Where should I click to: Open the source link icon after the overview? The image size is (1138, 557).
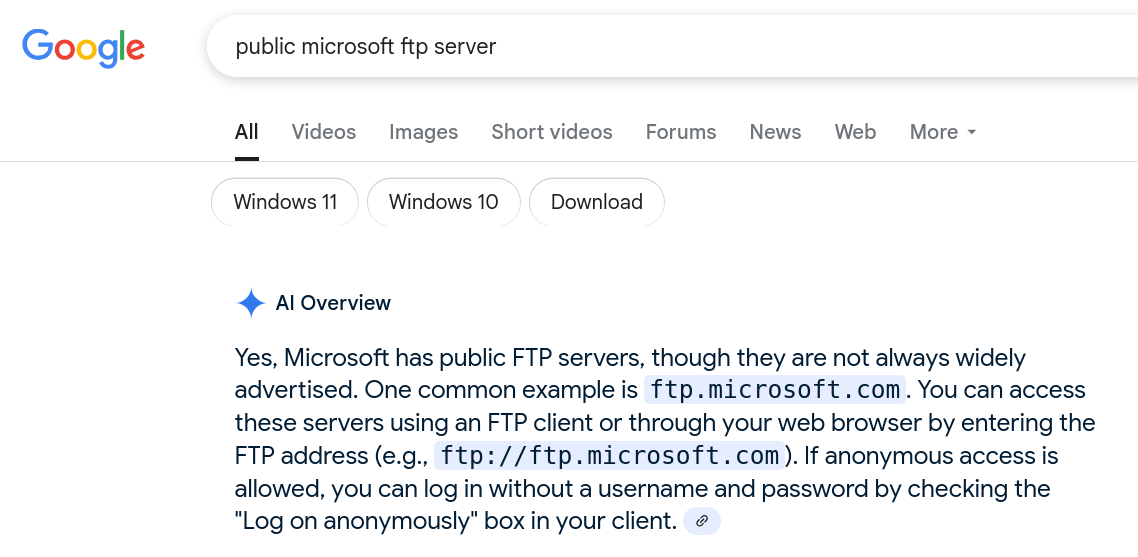pos(701,521)
